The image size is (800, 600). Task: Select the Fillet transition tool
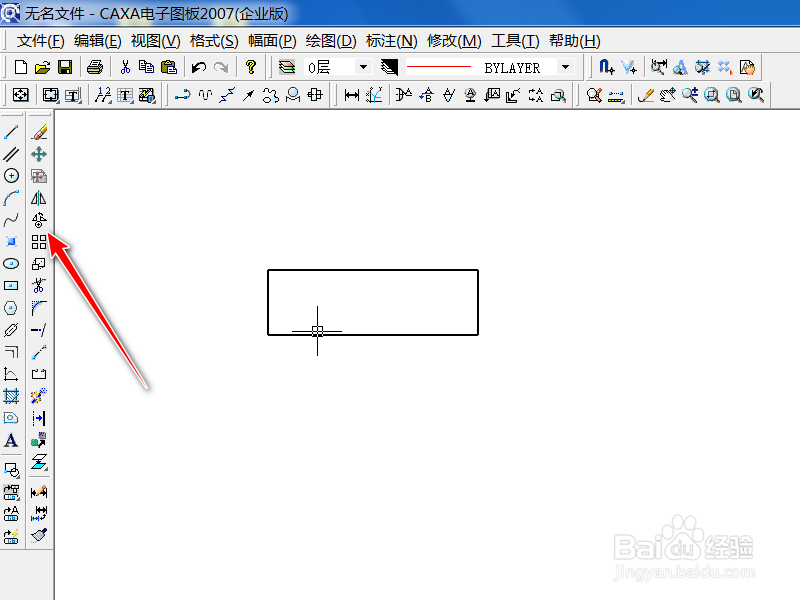pyautogui.click(x=39, y=308)
